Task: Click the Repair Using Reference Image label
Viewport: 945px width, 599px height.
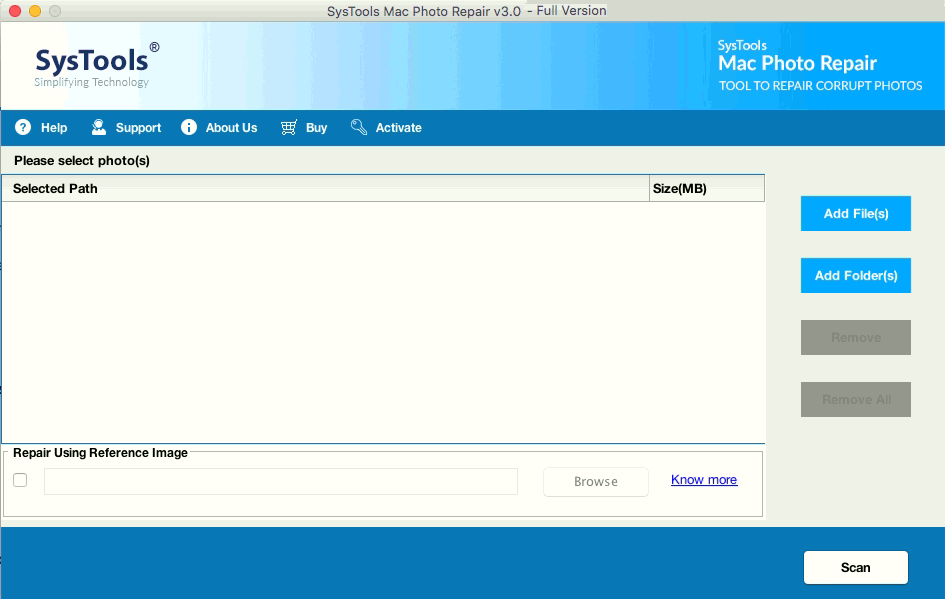Action: pyautogui.click(x=100, y=453)
